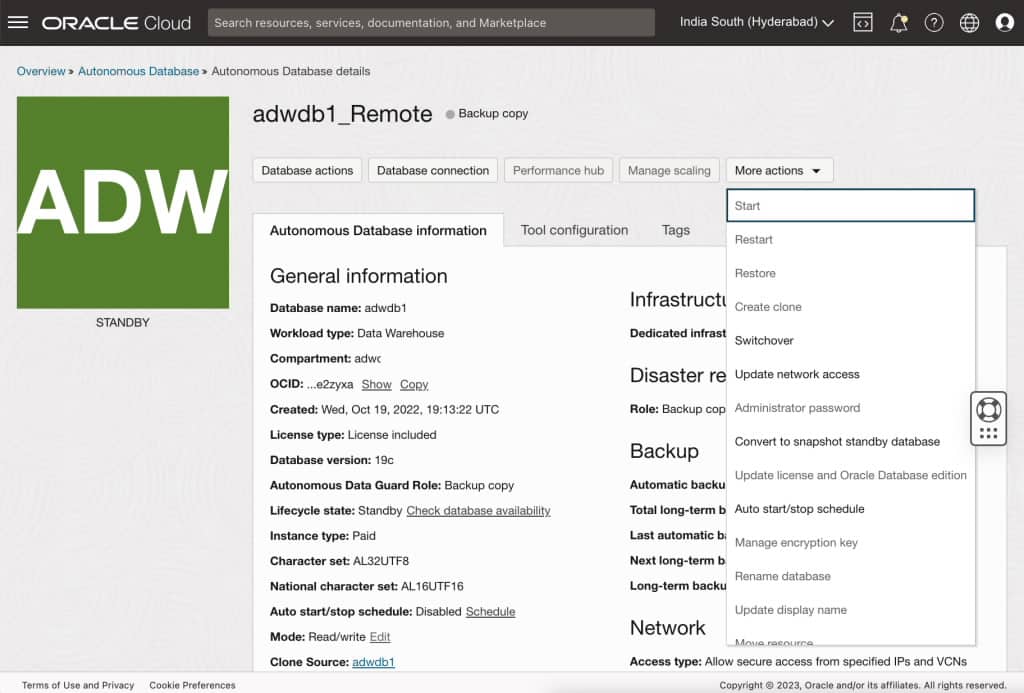Change language with the globe icon
1024x693 pixels.
pos(968,22)
